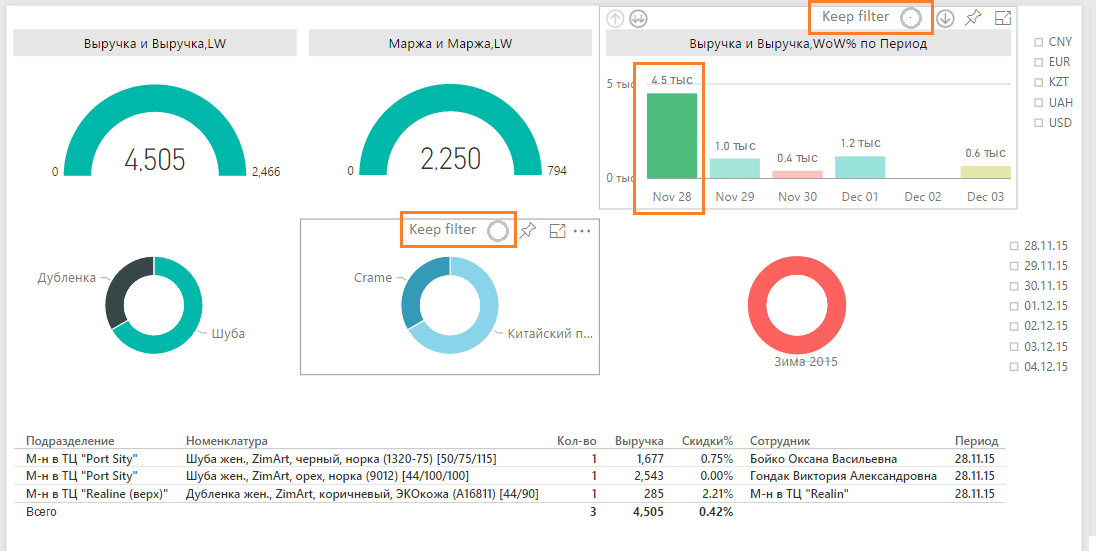Select the Dec 01 bar in chart
This screenshot has height=551, width=1096.
(x=860, y=167)
